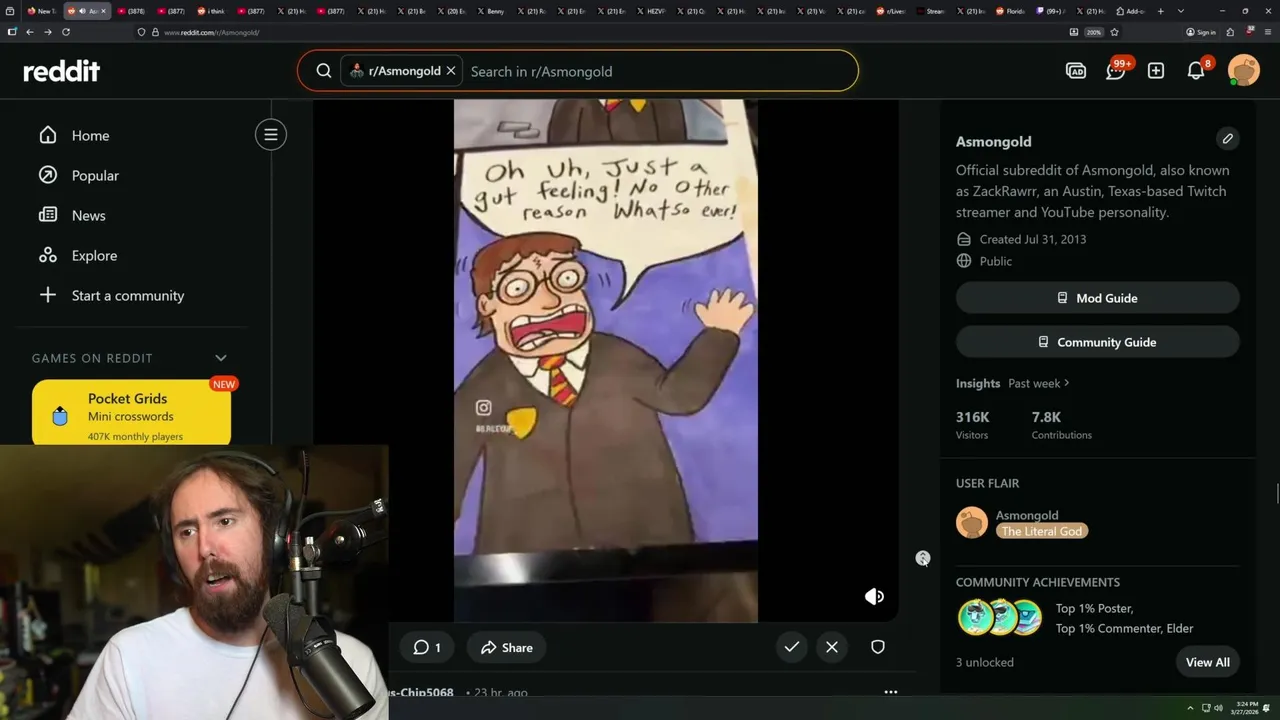Image resolution: width=1280 pixels, height=720 pixels.
Task: Click the community achievement badges
Action: coord(1000,617)
